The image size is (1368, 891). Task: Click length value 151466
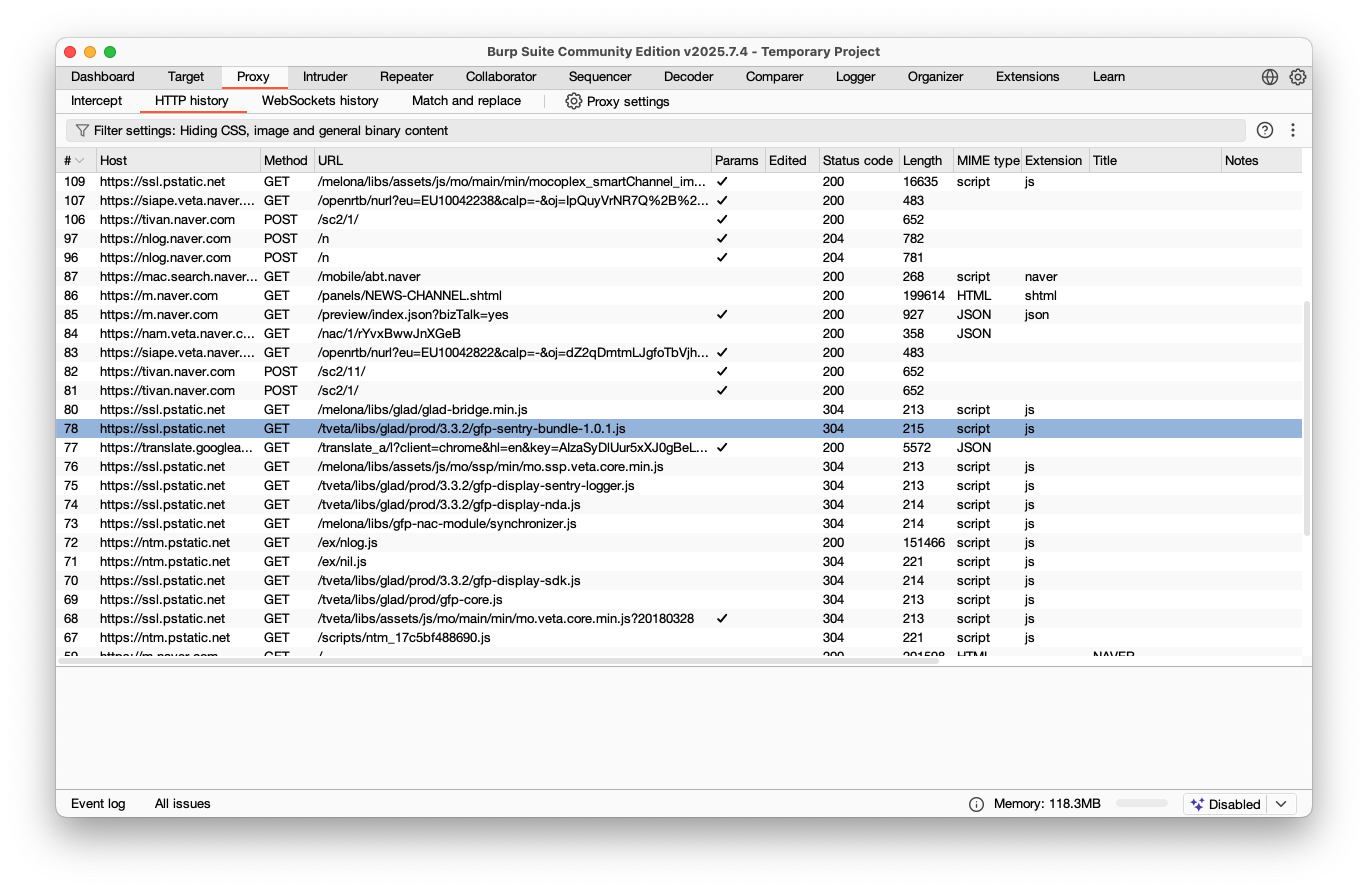(924, 543)
